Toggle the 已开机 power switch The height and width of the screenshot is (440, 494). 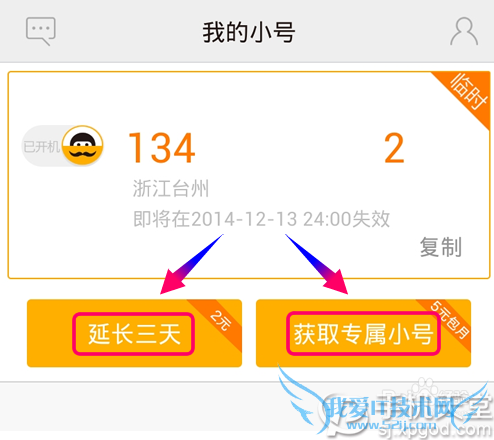pos(63,146)
